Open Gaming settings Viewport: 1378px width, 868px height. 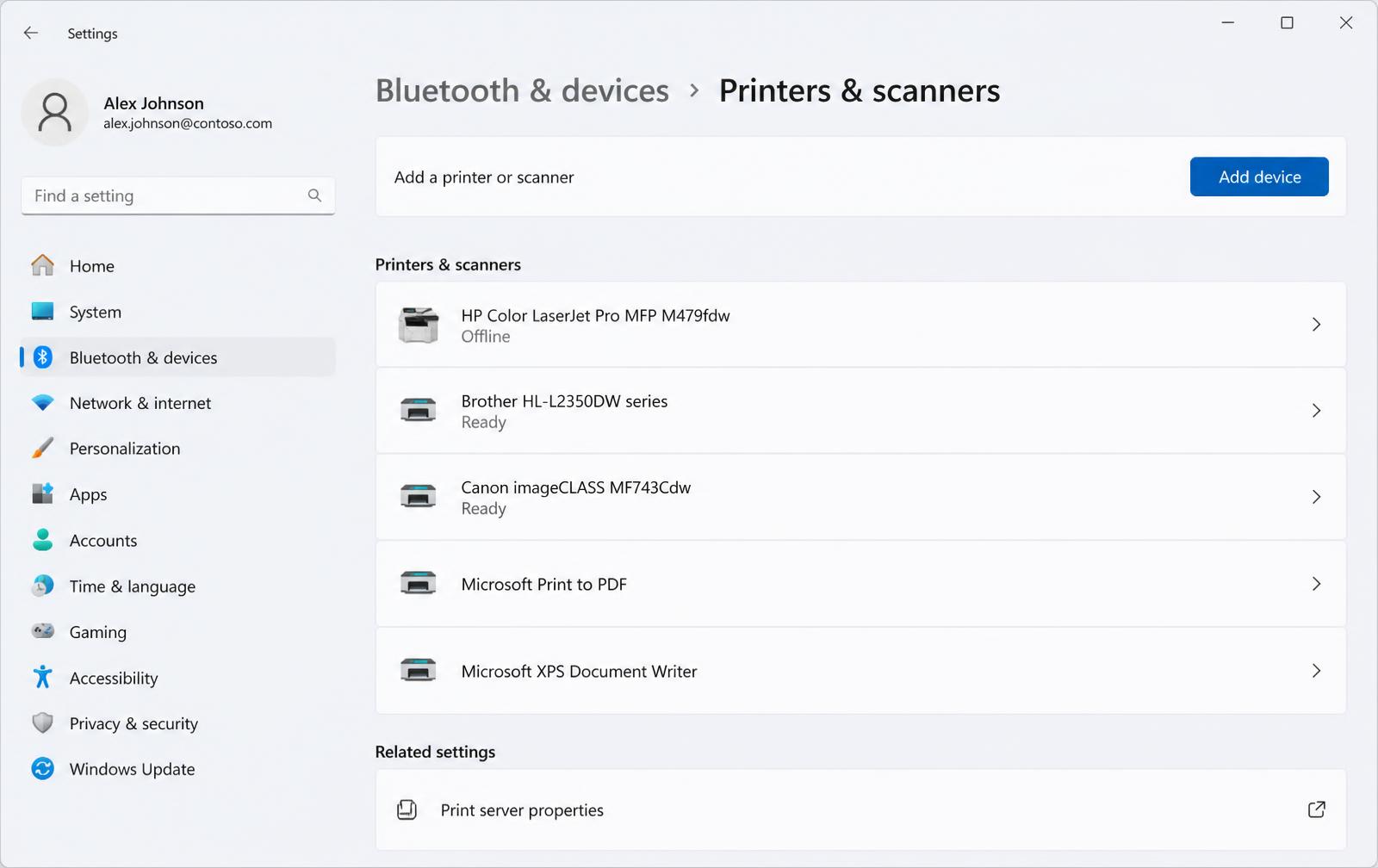pyautogui.click(x=177, y=632)
